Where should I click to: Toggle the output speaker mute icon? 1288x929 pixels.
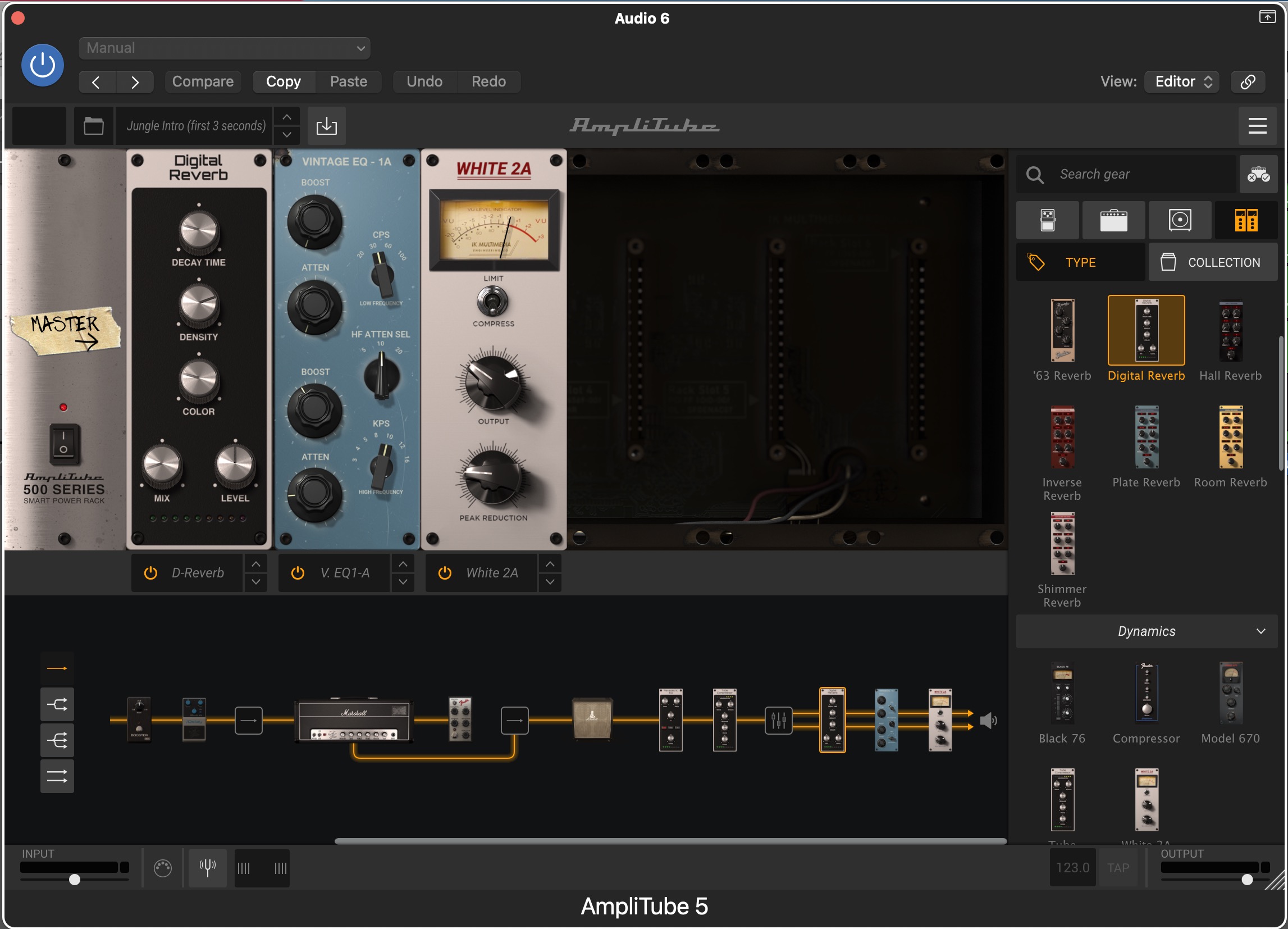click(989, 721)
